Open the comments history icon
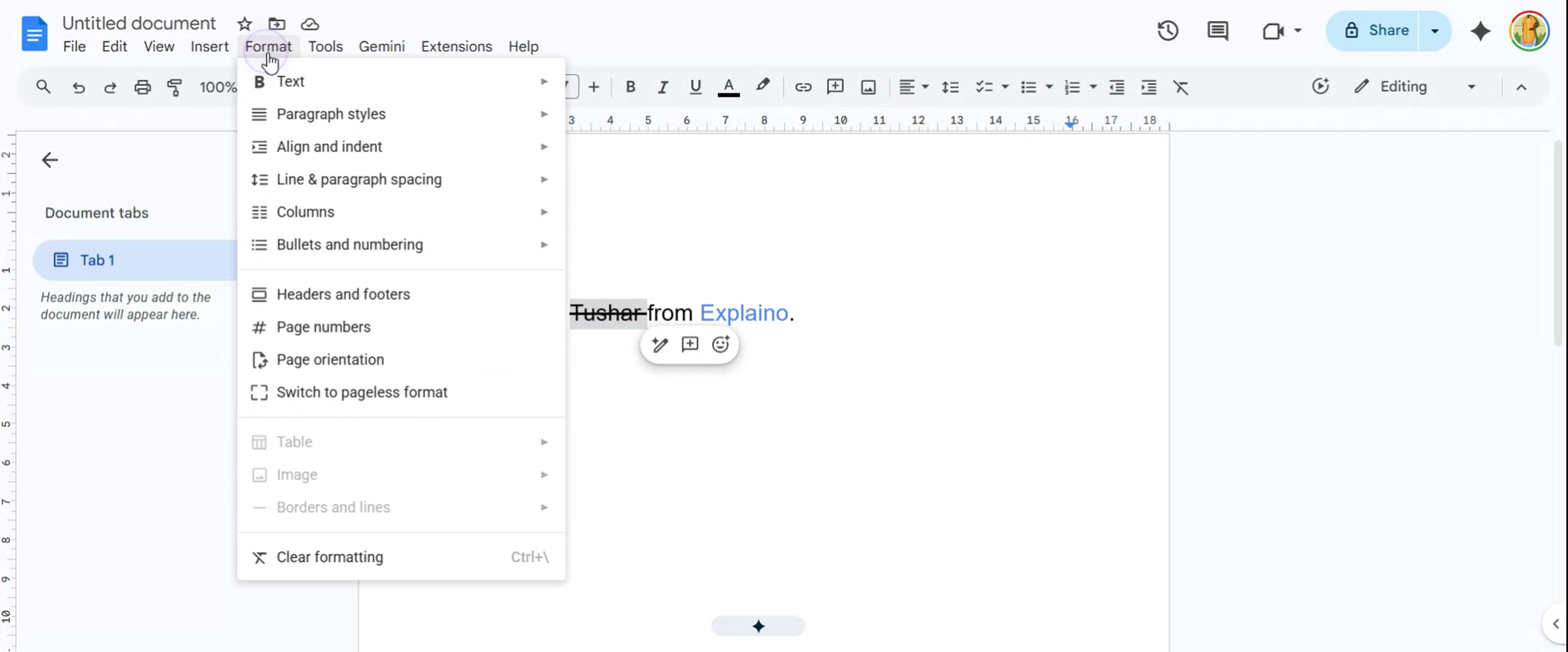This screenshot has height=652, width=1568. pos(1217,30)
